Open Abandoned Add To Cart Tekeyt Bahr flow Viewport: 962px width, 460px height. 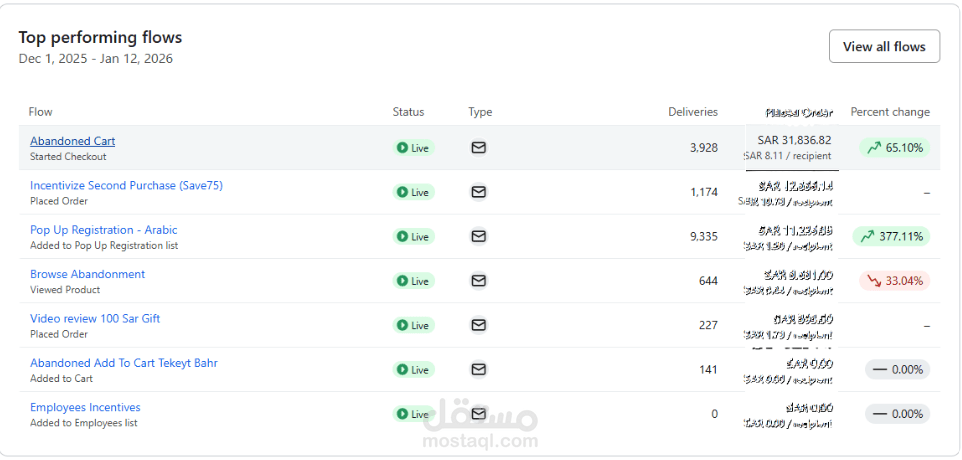(124, 363)
